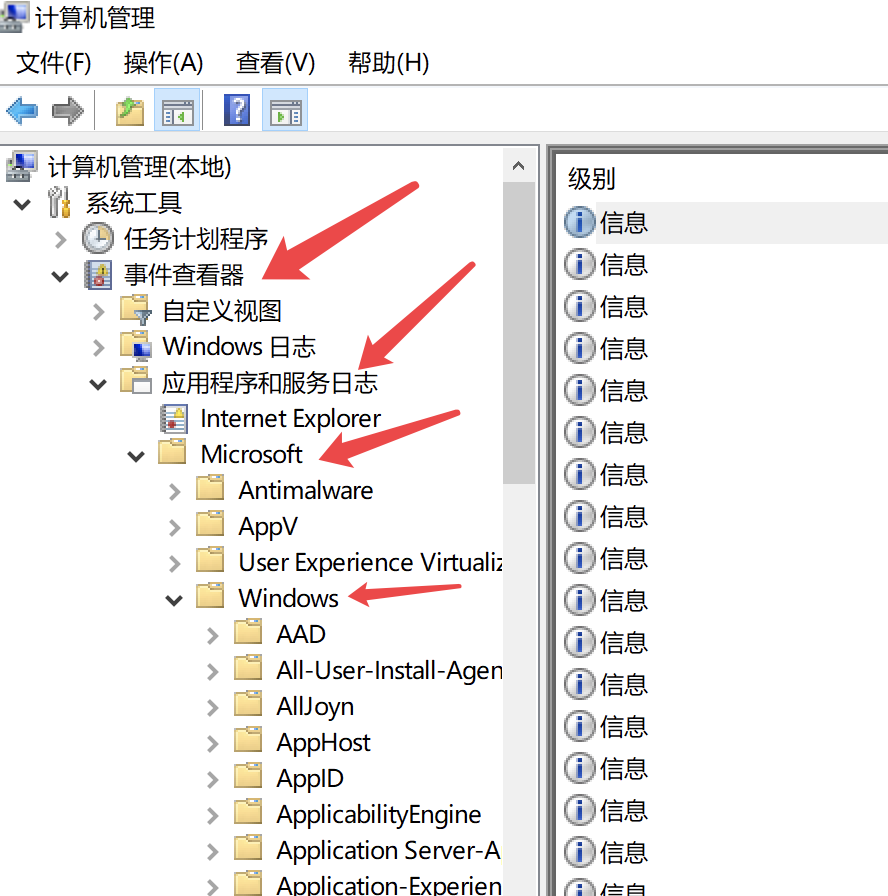Click the Internet Explorer log icon
Viewport: 888px width, 896px height.
click(x=174, y=418)
